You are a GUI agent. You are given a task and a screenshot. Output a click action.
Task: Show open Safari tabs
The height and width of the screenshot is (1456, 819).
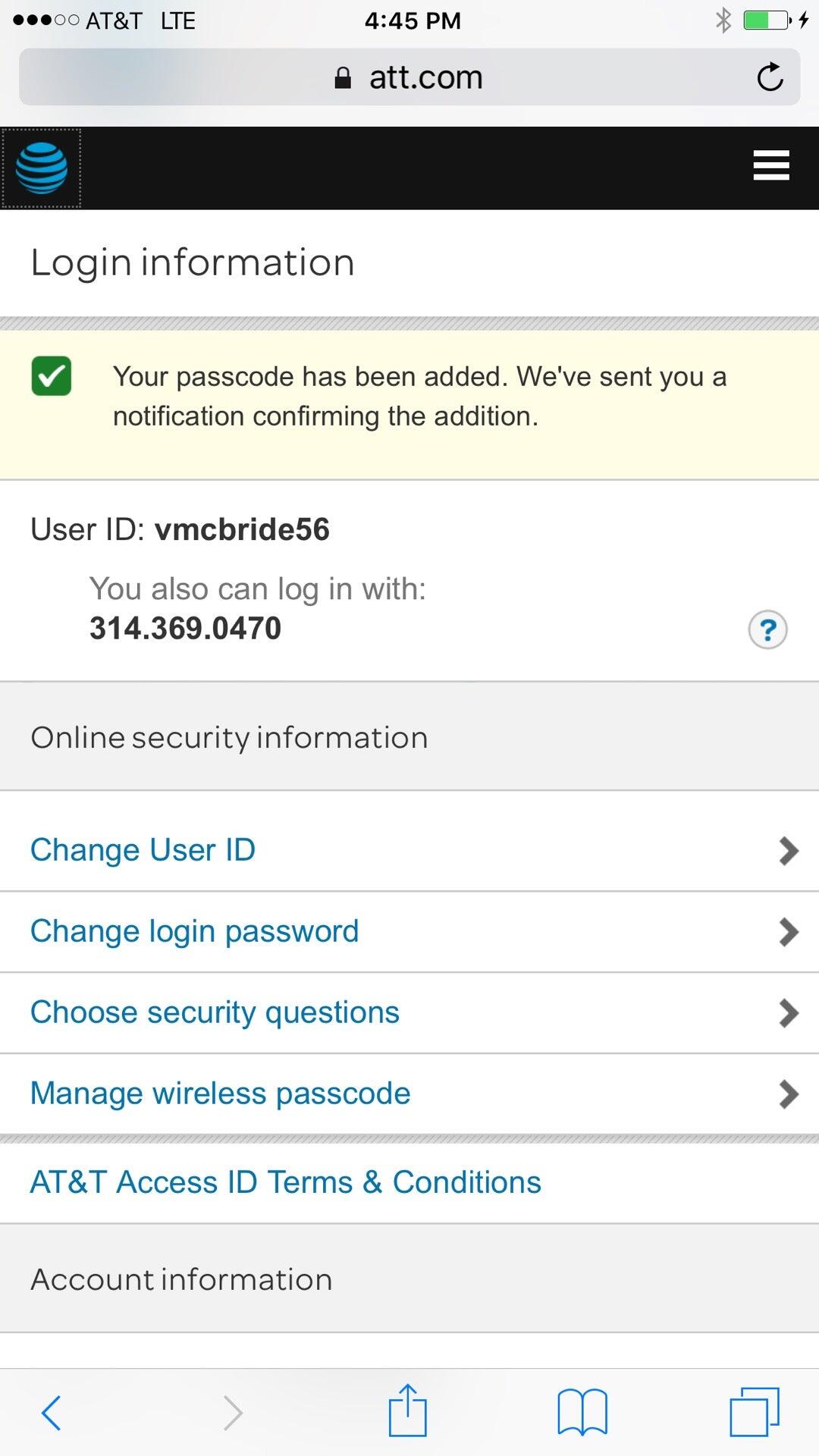point(754,1412)
